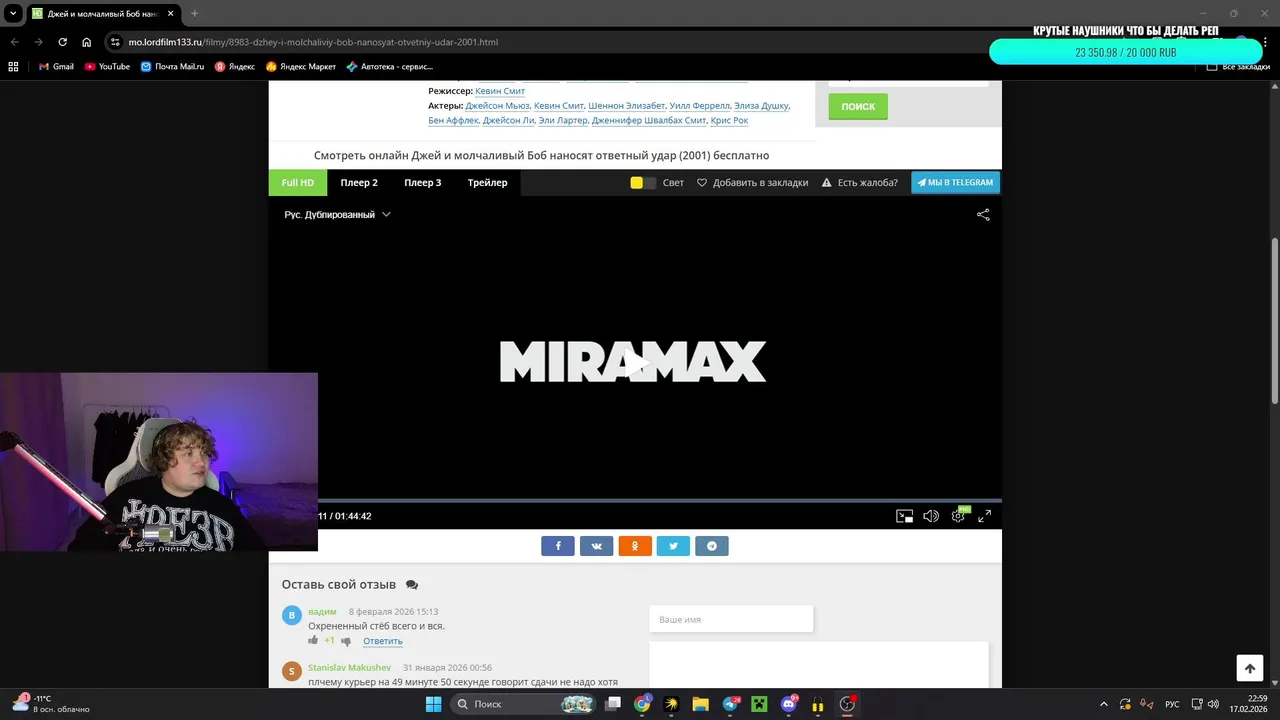Focus the comment text area
Viewport: 1280px width, 720px height.
(x=819, y=665)
